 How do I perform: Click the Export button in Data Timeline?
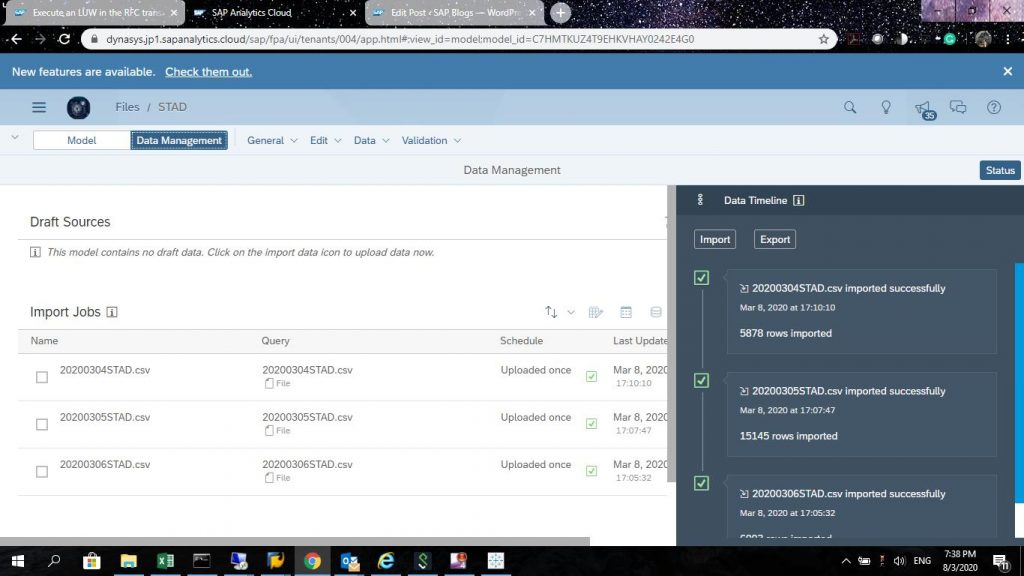coord(775,240)
